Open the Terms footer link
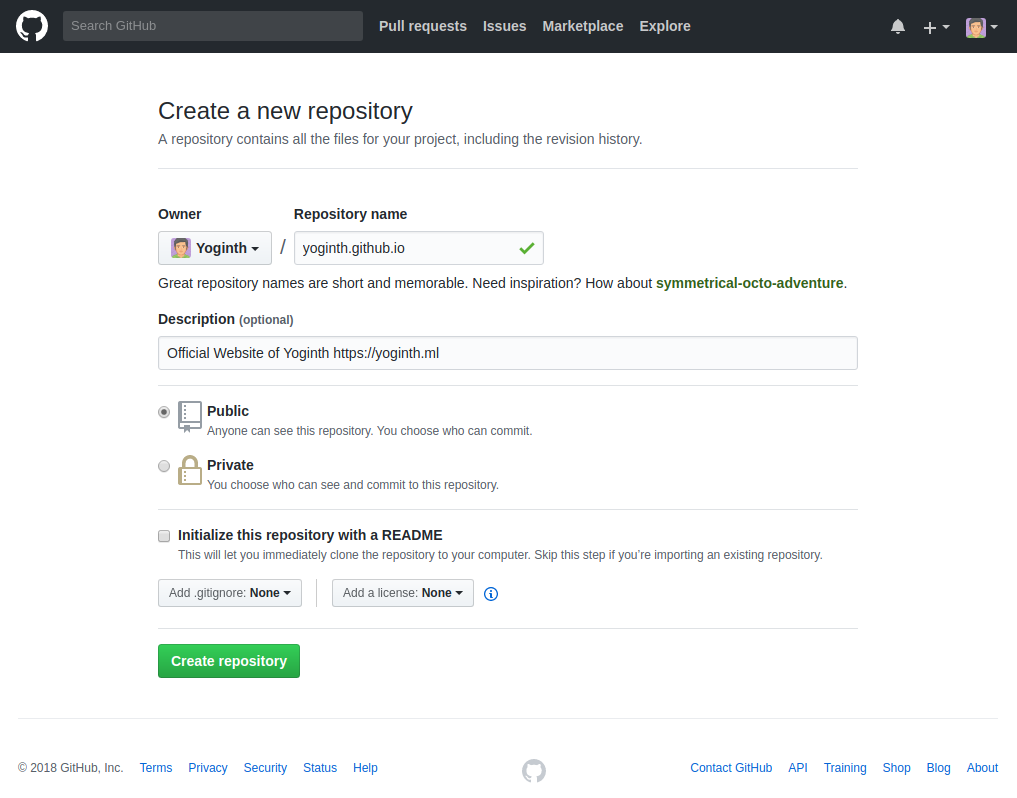 click(x=156, y=768)
